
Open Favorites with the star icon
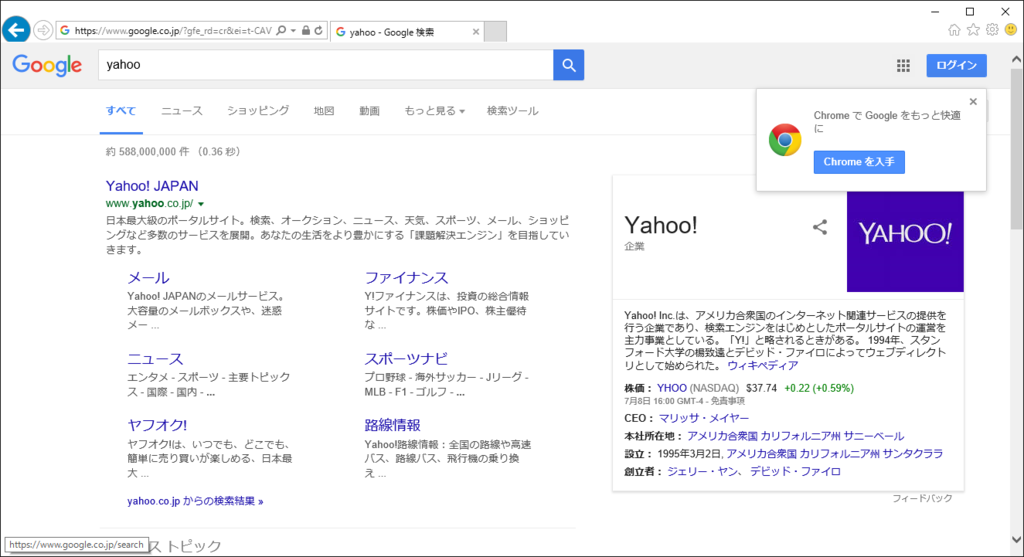973,30
